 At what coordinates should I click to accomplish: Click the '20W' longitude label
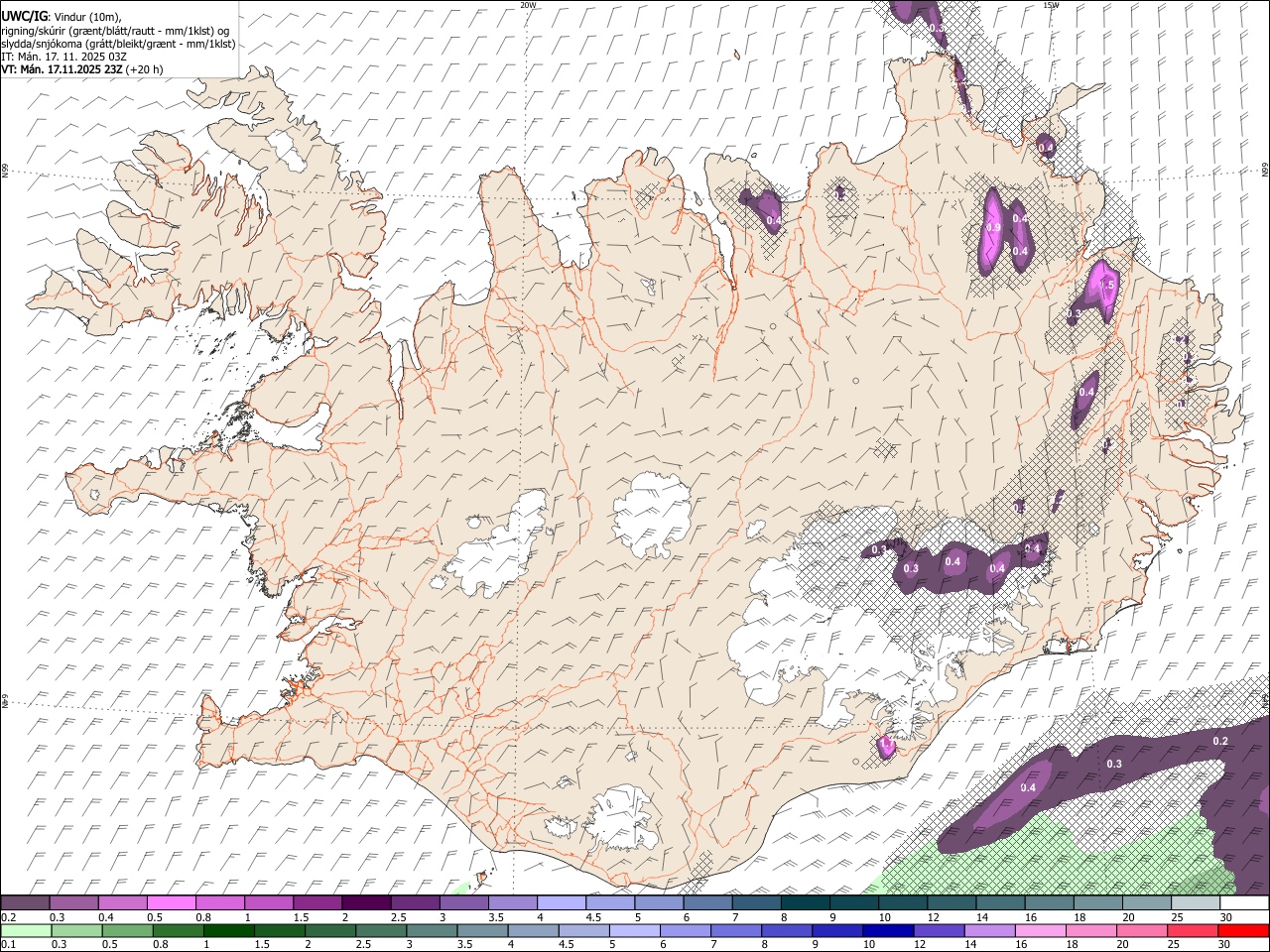(528, 5)
